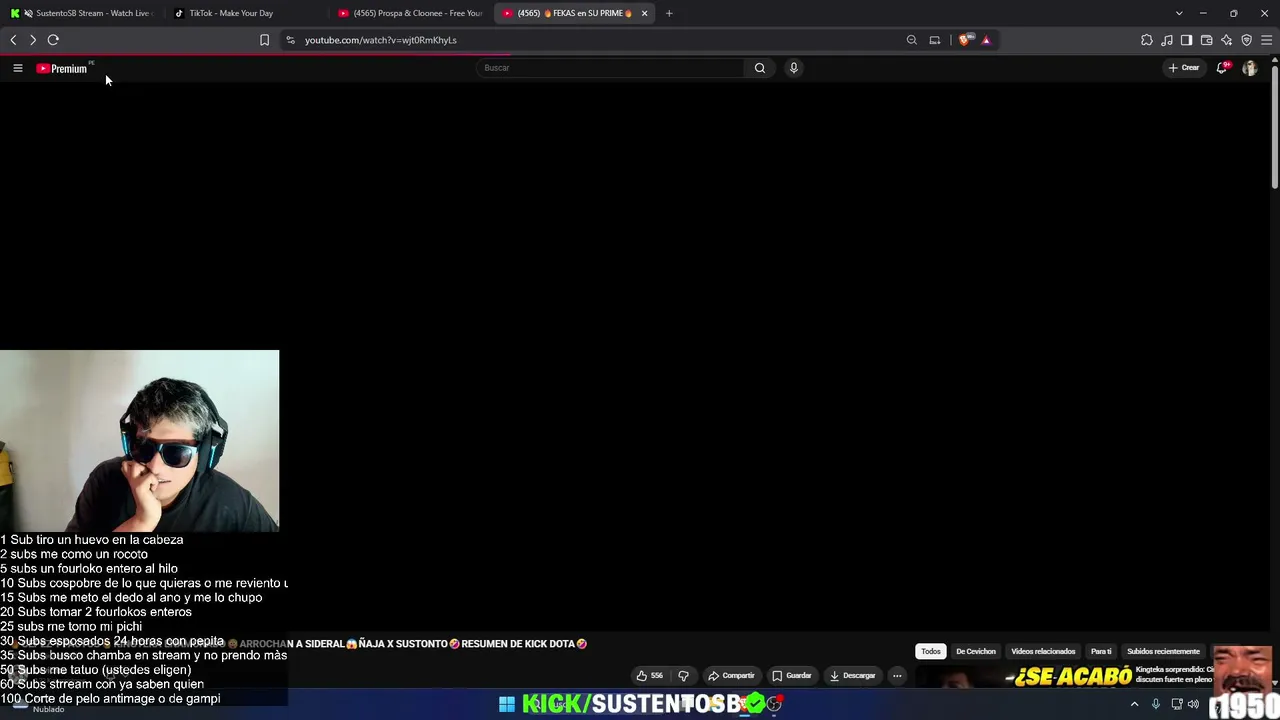Open Leo AI sparkle icon

click(x=1227, y=40)
